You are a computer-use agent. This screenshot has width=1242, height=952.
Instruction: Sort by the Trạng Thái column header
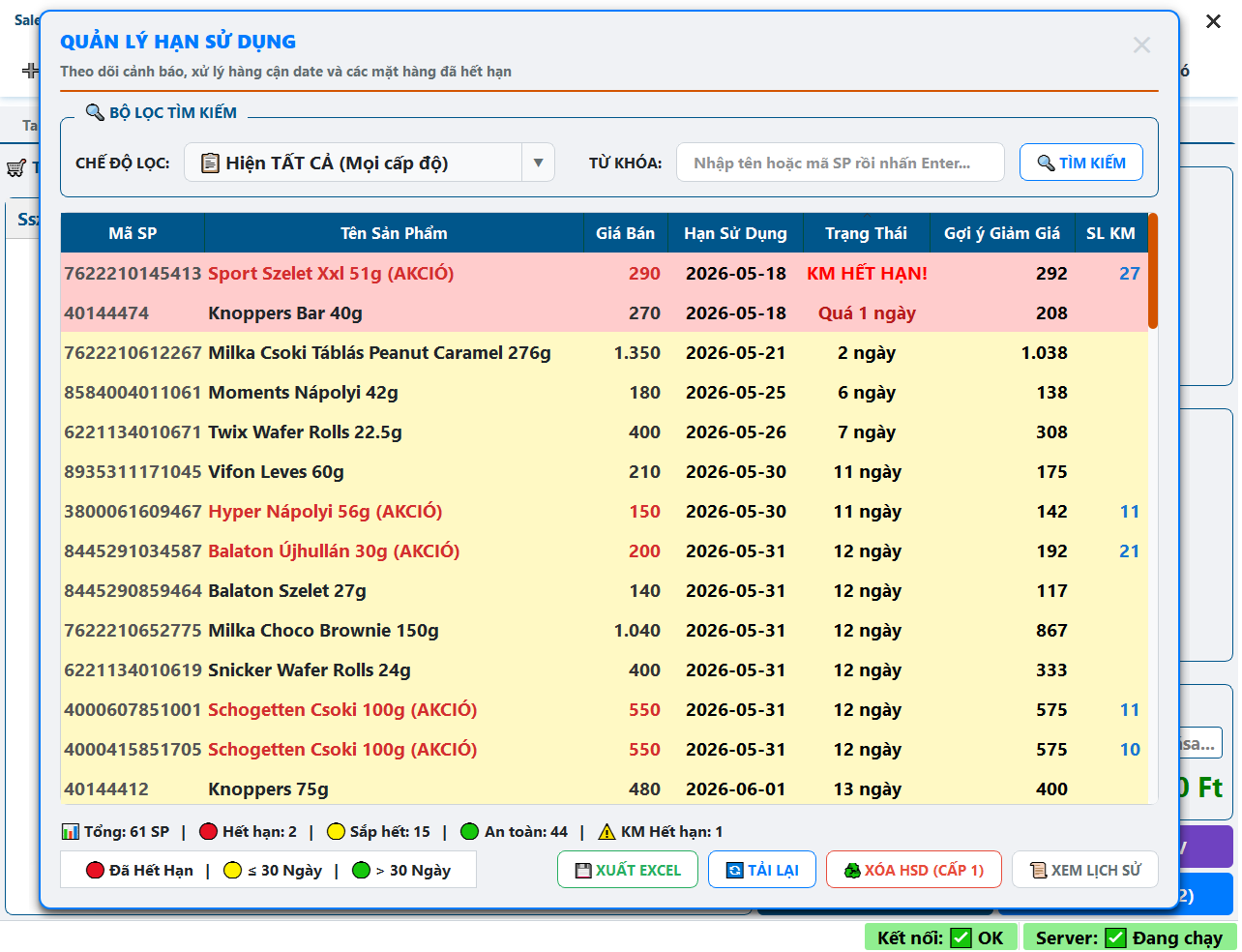pyautogui.click(x=866, y=233)
